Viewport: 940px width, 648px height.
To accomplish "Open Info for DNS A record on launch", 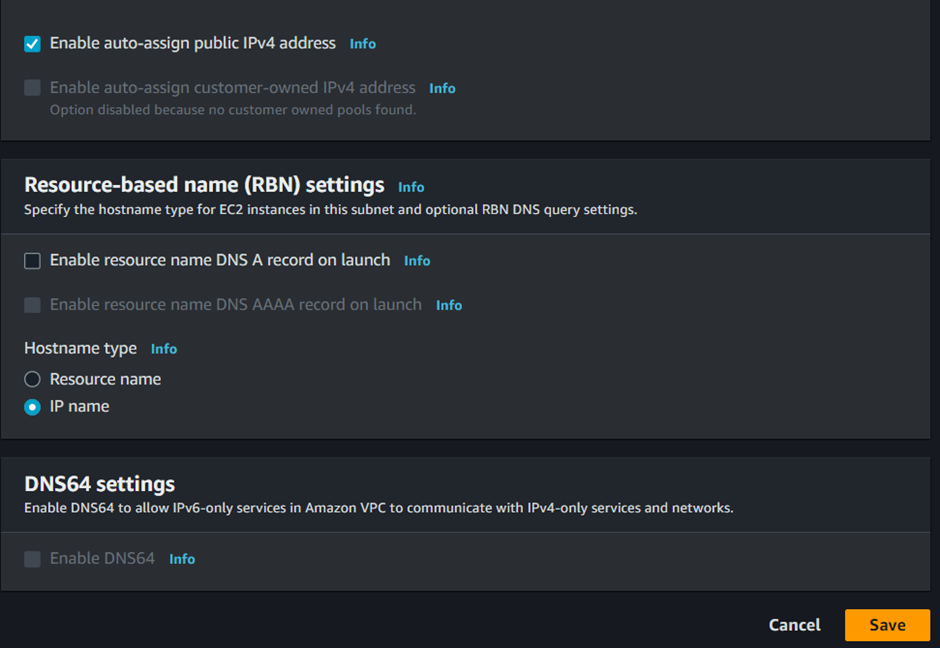I will [417, 261].
